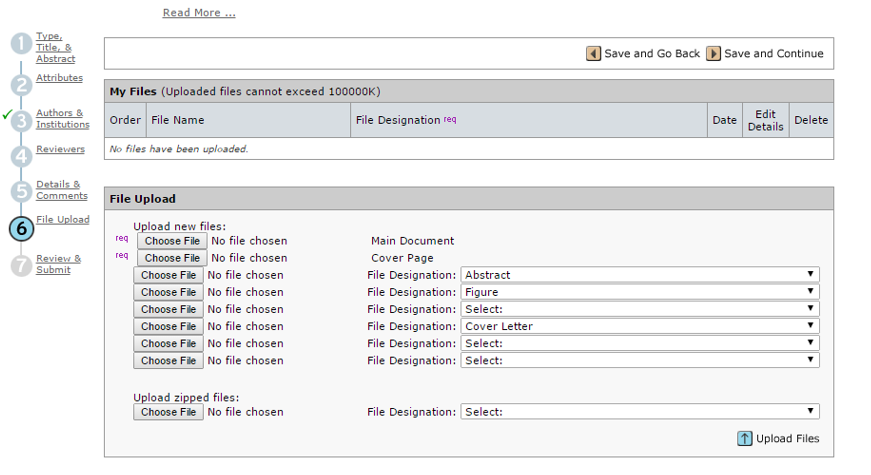This screenshot has height=475, width=871.
Task: Open Details & Comments step link
Action: tap(61, 190)
